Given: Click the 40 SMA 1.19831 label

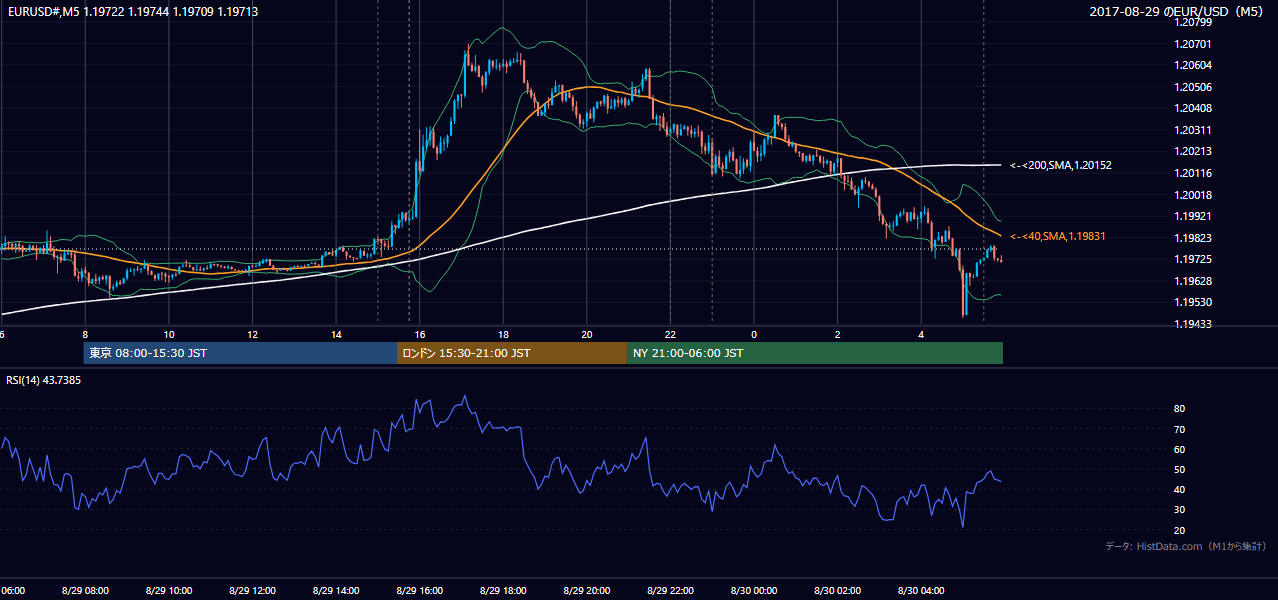Looking at the screenshot, I should click(1058, 236).
